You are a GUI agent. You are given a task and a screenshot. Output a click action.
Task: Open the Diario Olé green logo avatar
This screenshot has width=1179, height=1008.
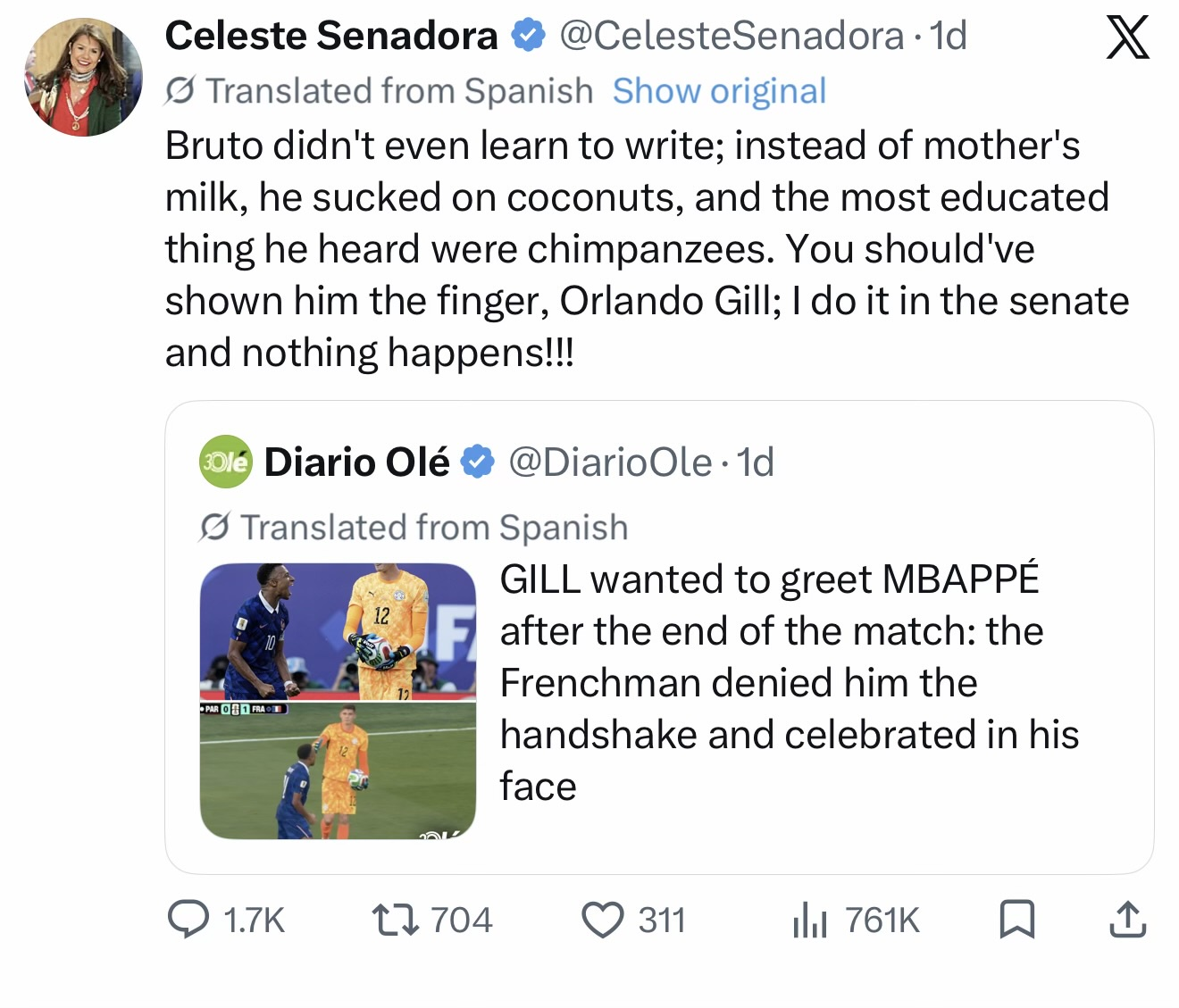[x=226, y=462]
